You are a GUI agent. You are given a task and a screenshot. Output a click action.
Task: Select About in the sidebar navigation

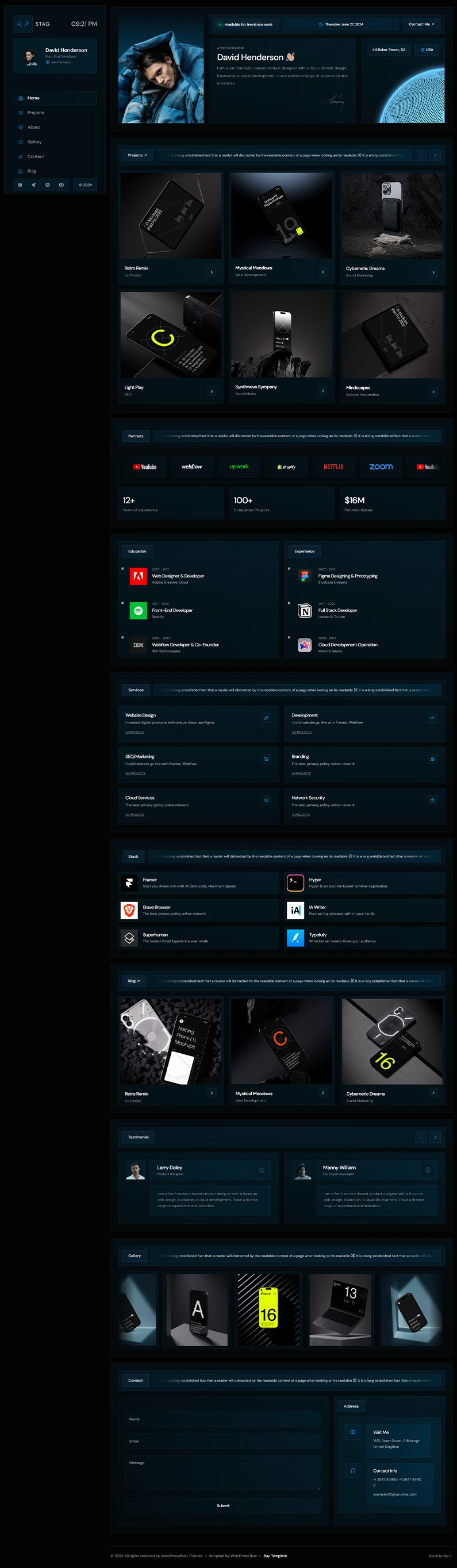(33, 127)
